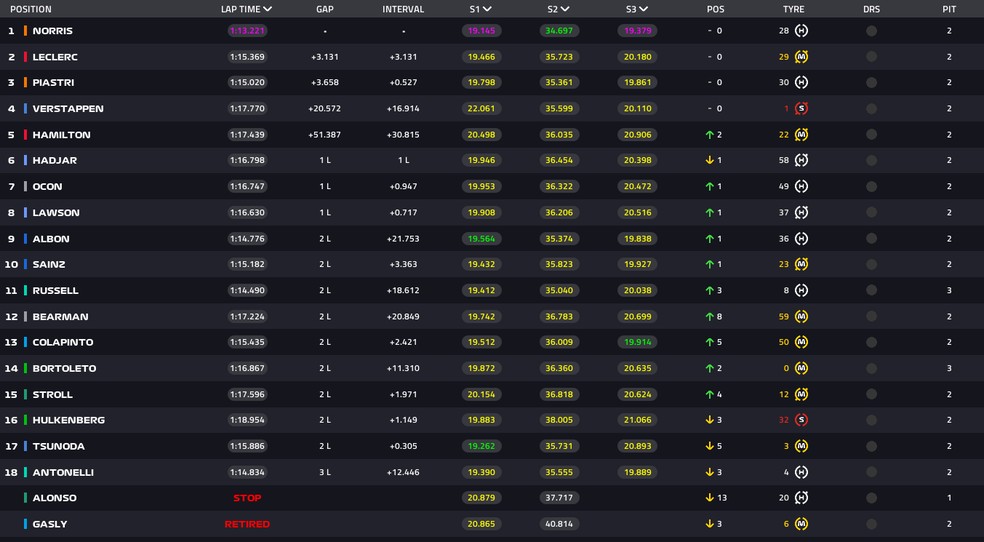Click Antonelli's DRS indicator dot
The height and width of the screenshot is (542, 984).
coord(871,472)
